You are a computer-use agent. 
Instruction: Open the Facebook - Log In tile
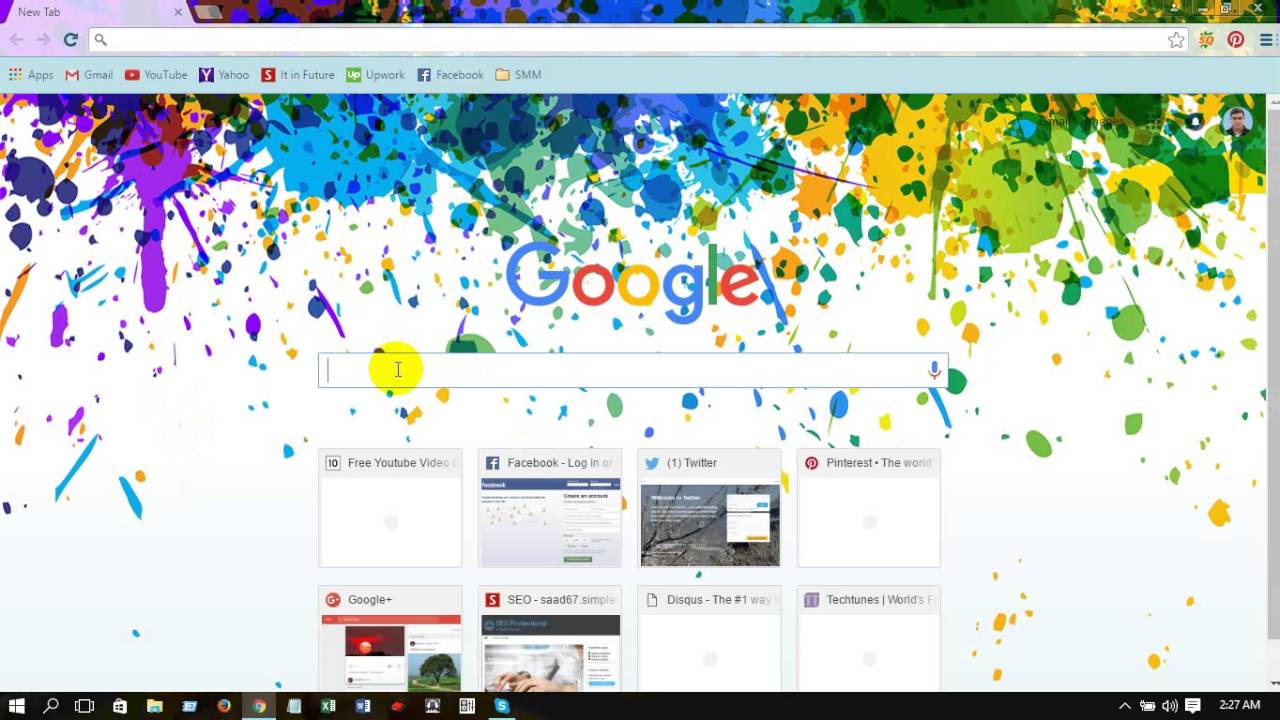(550, 508)
